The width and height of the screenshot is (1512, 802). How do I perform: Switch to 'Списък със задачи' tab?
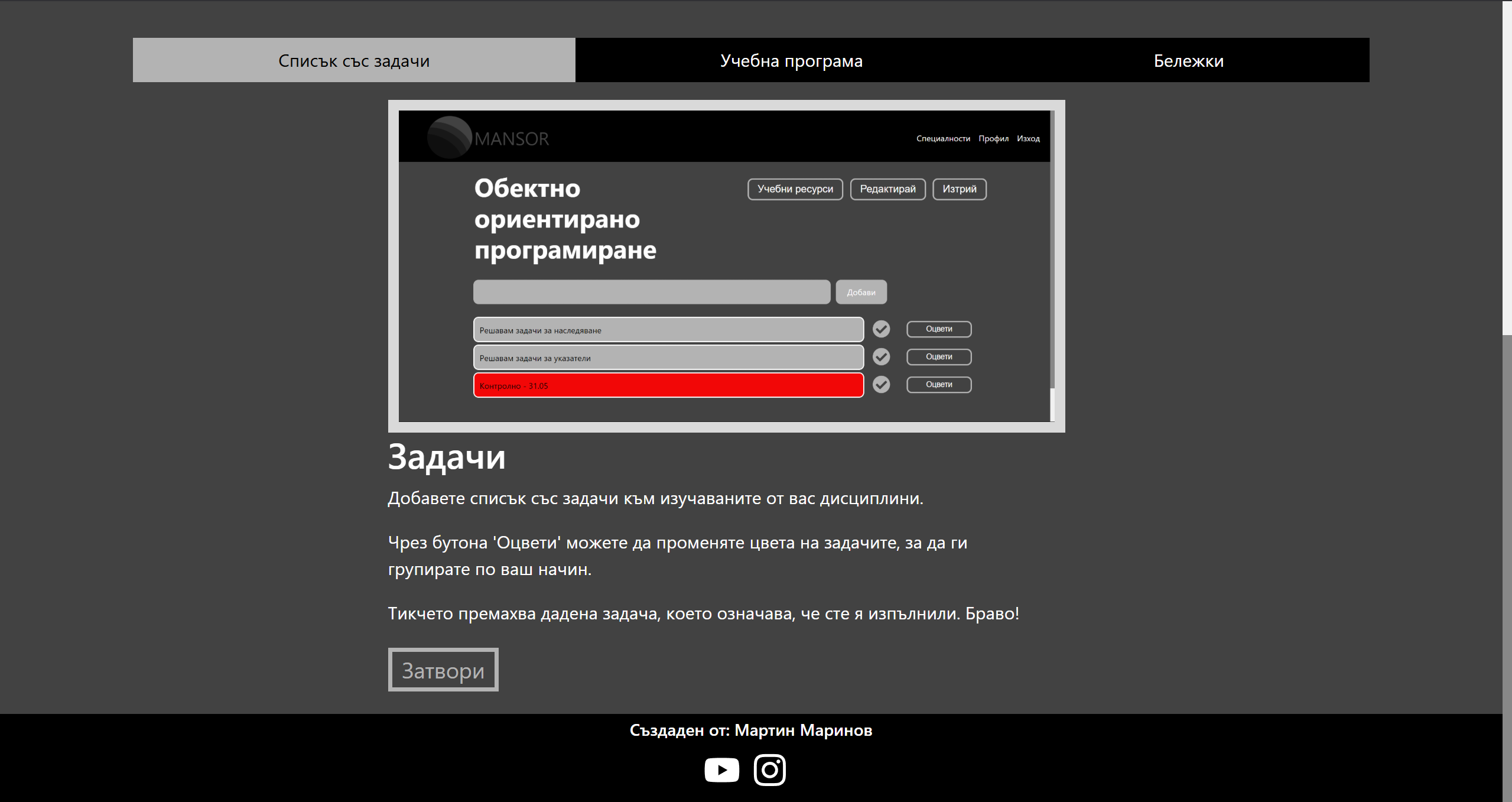coord(354,60)
